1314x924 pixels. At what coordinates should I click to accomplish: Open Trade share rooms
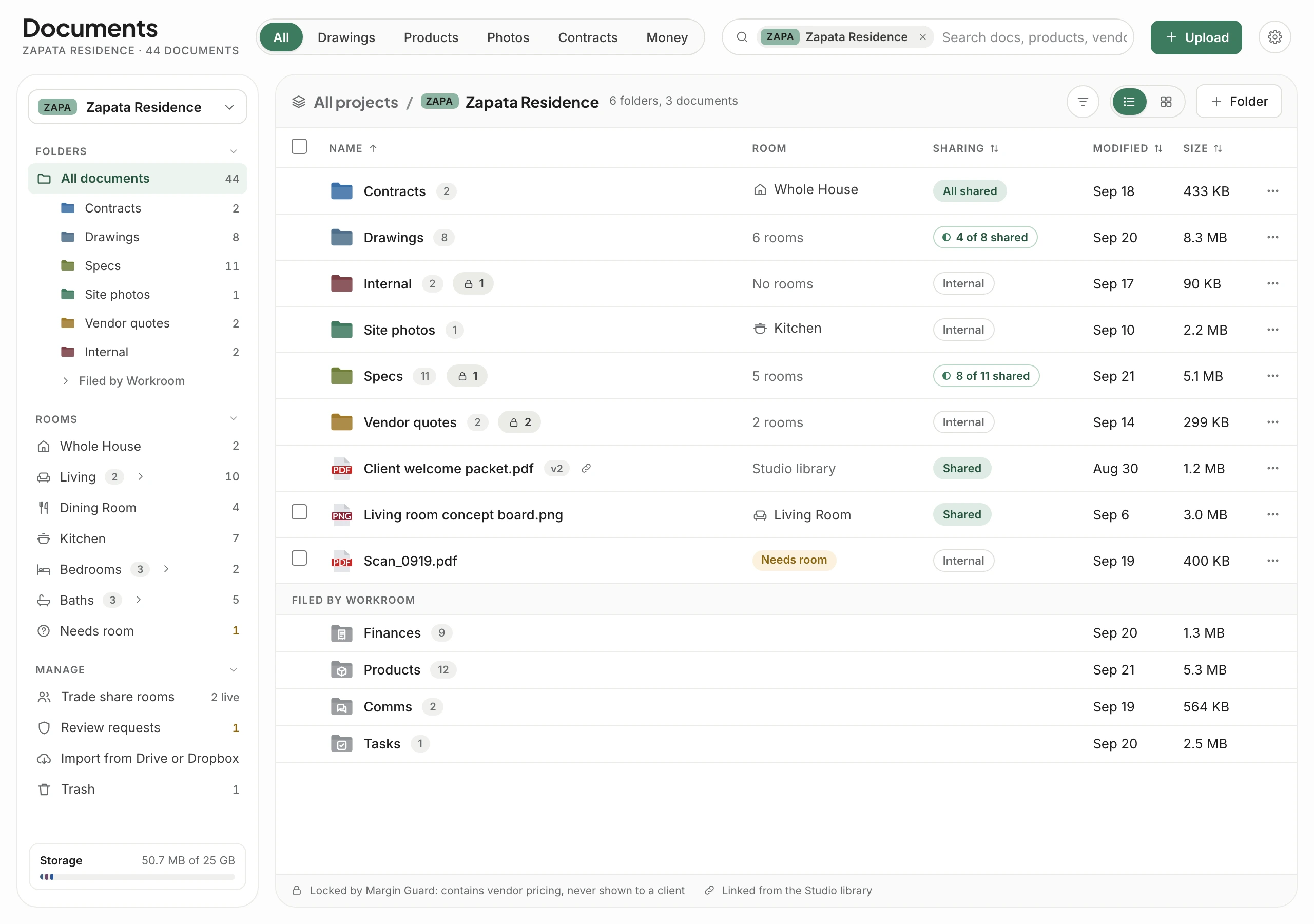coord(138,697)
